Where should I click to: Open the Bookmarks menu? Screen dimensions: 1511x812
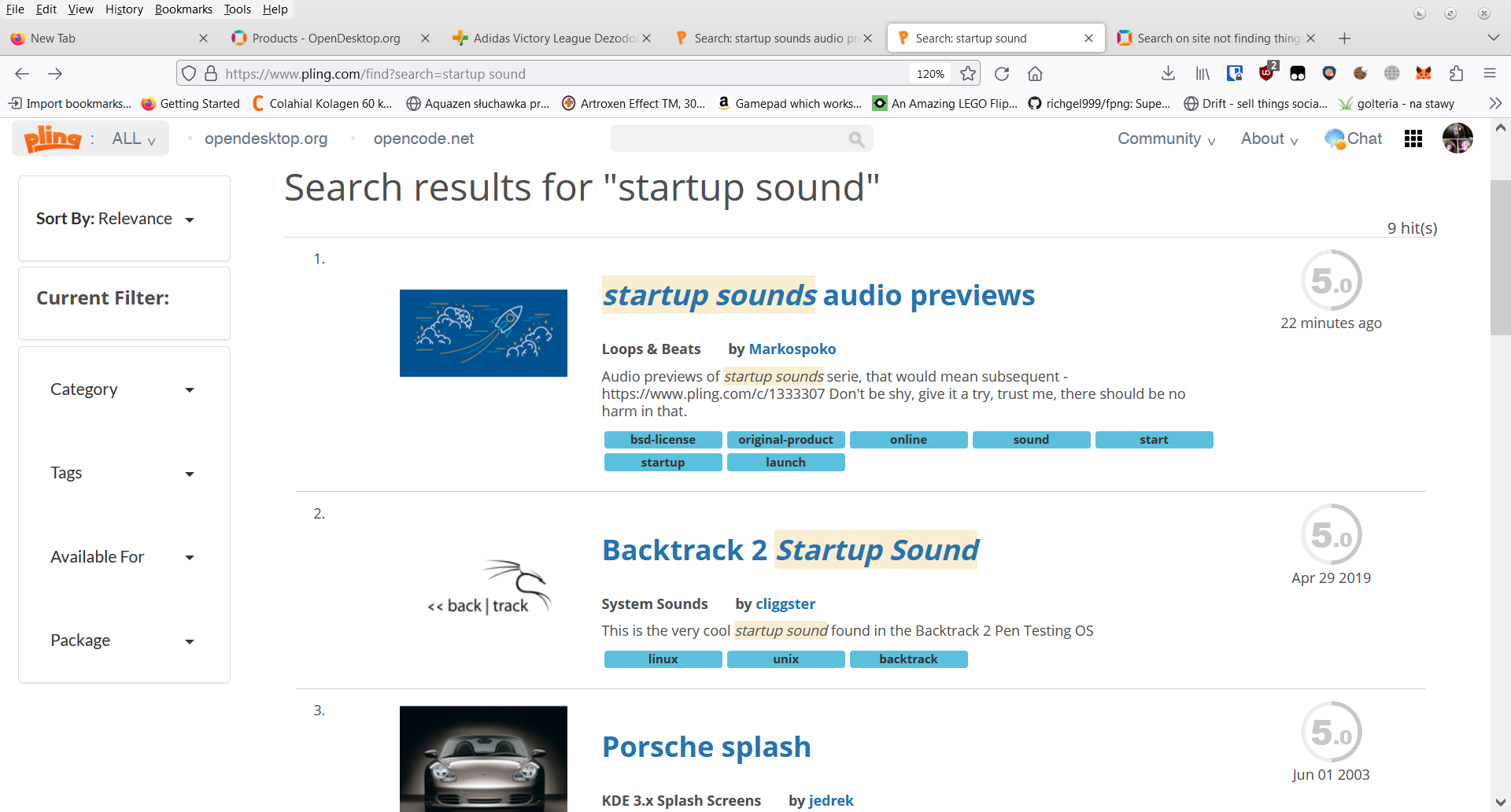click(x=183, y=9)
